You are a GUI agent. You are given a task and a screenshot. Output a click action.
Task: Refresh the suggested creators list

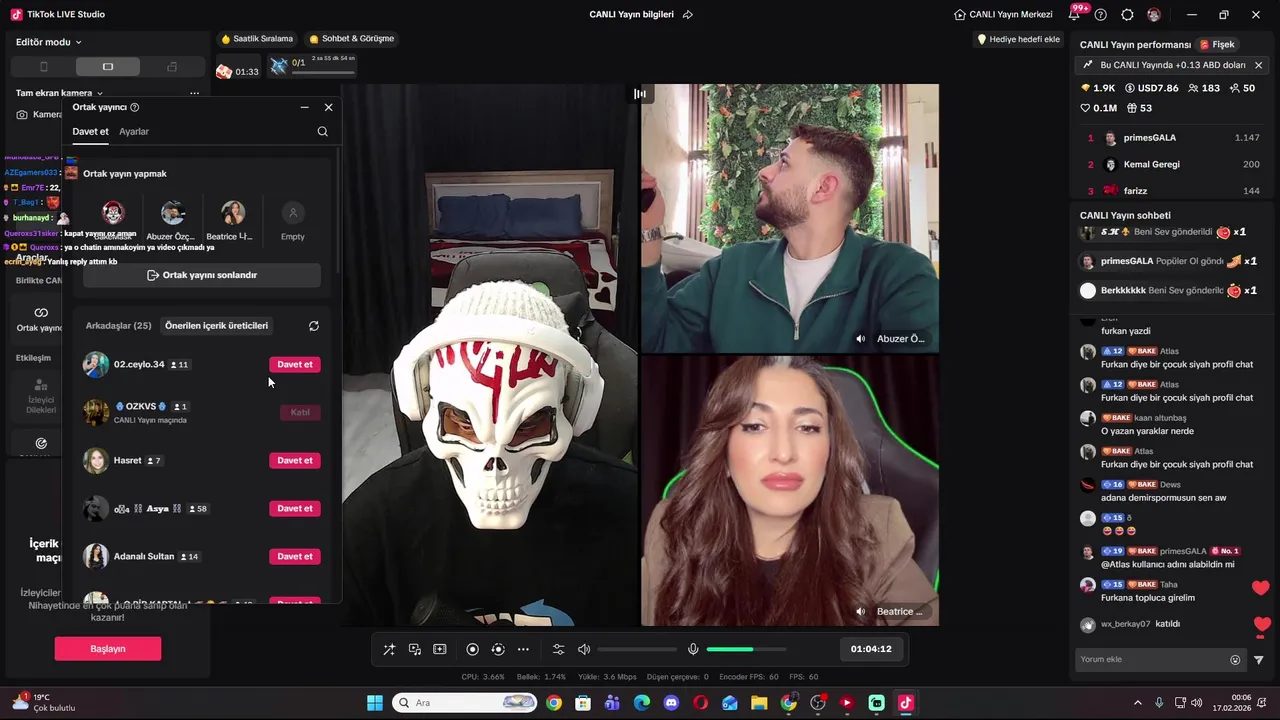314,326
